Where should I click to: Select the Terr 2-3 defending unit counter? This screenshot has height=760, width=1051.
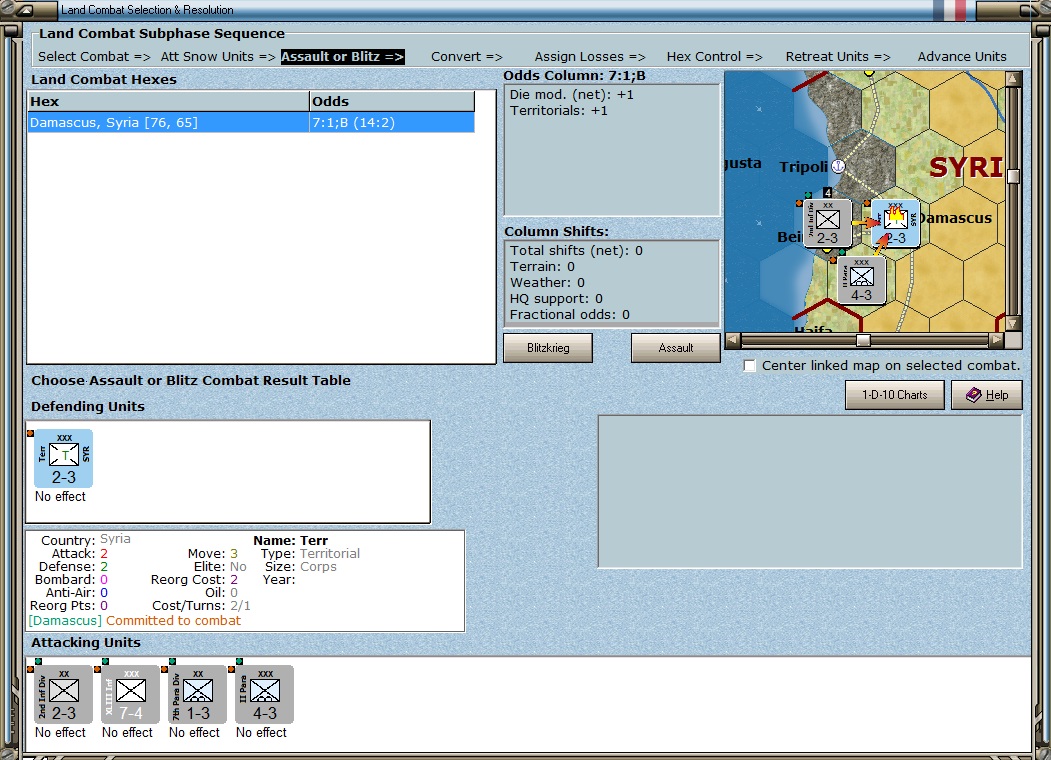click(64, 458)
